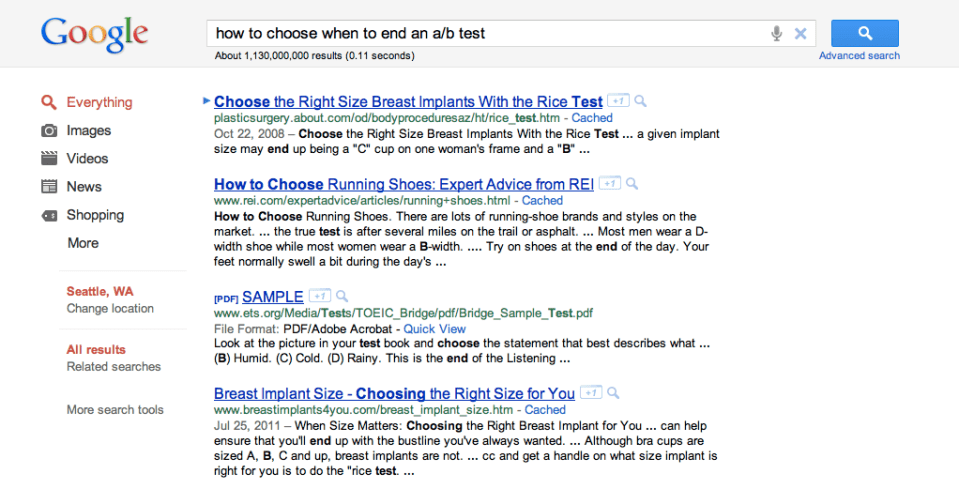
Task: Expand the More search categories list
Action: click(83, 243)
